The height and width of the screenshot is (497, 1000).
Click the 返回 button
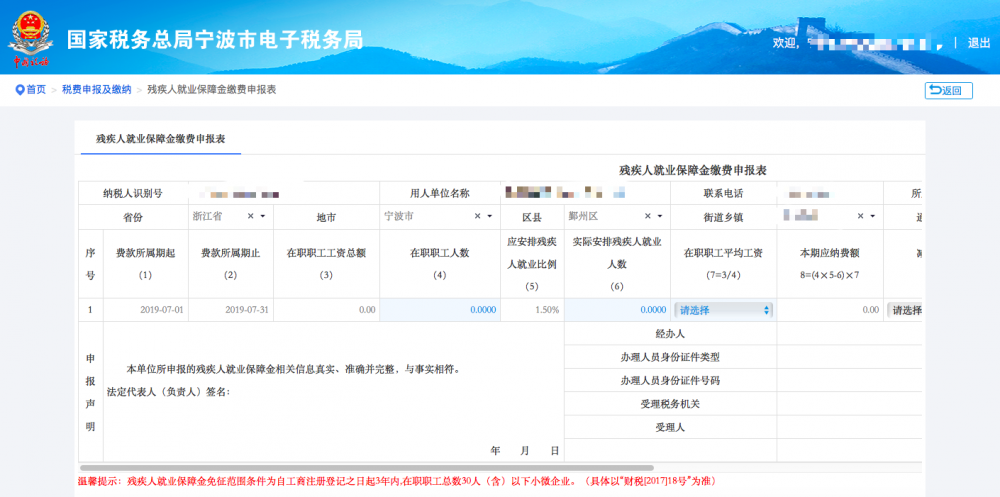click(948, 91)
